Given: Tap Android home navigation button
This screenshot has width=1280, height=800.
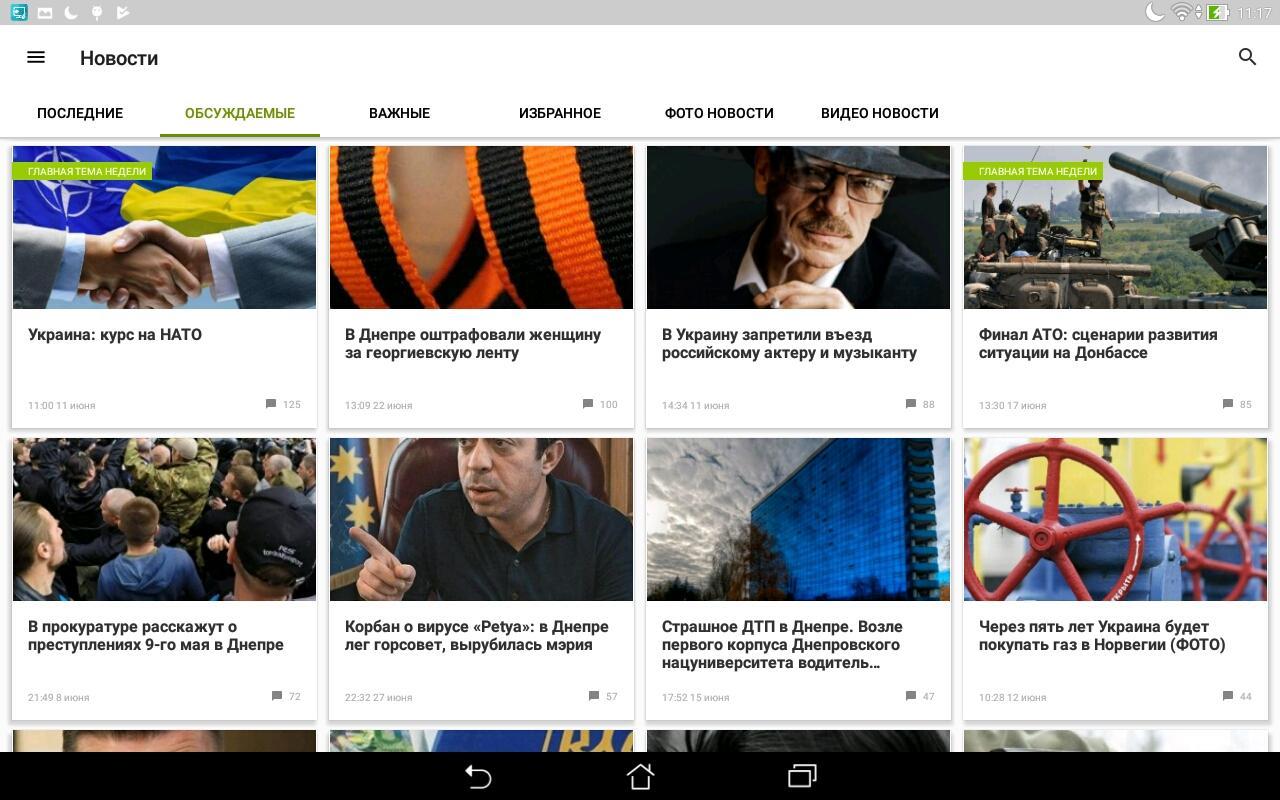Looking at the screenshot, I should [640, 776].
